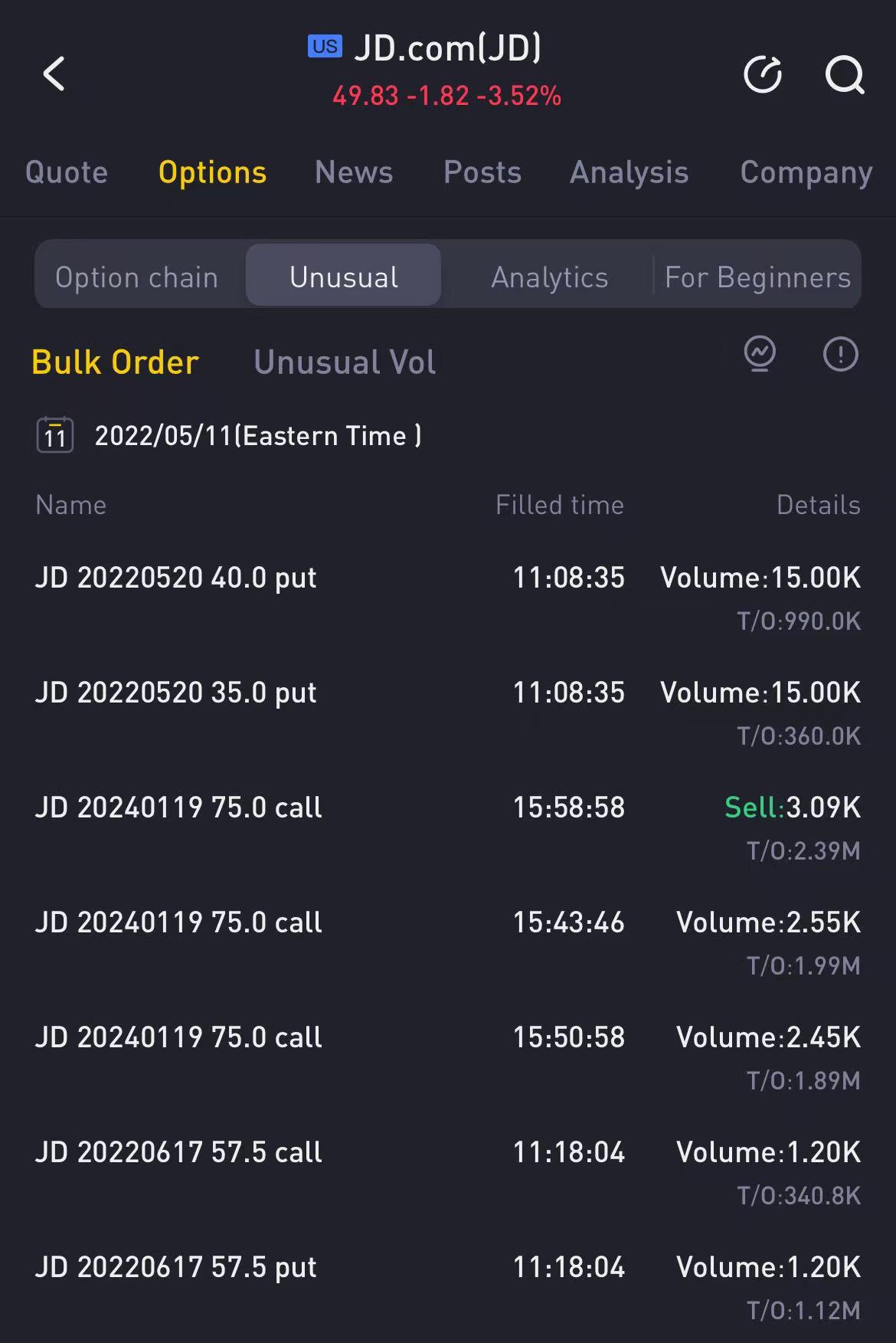Select the For Beginners segment
Screen dimensions: 896x1343
(x=757, y=277)
